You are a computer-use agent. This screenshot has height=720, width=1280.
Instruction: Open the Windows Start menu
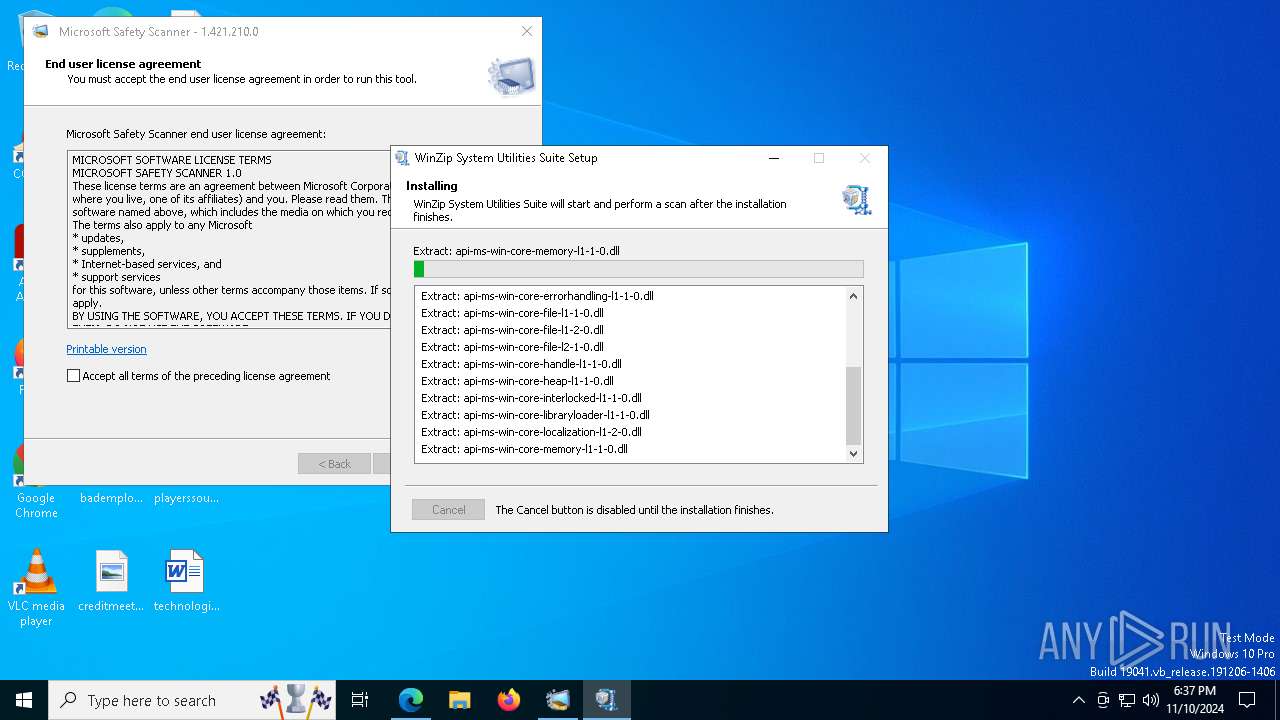pos(24,700)
